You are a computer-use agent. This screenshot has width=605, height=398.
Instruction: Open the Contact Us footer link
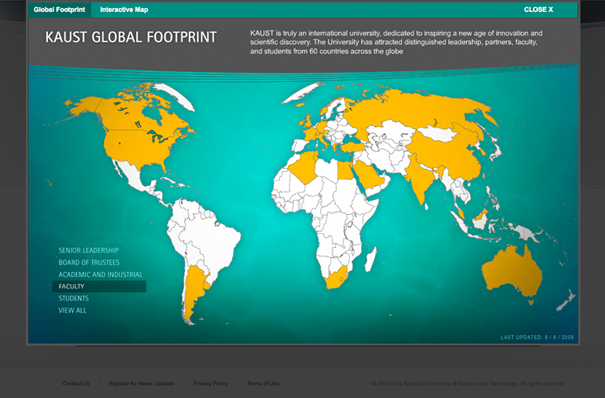pyautogui.click(x=76, y=383)
